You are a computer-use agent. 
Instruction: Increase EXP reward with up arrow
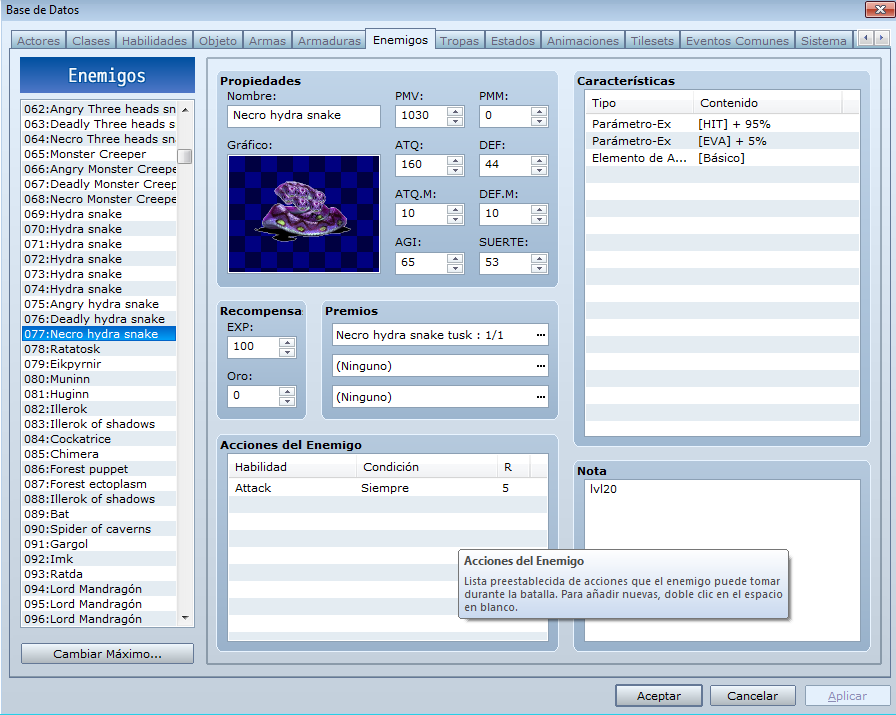pos(287,342)
